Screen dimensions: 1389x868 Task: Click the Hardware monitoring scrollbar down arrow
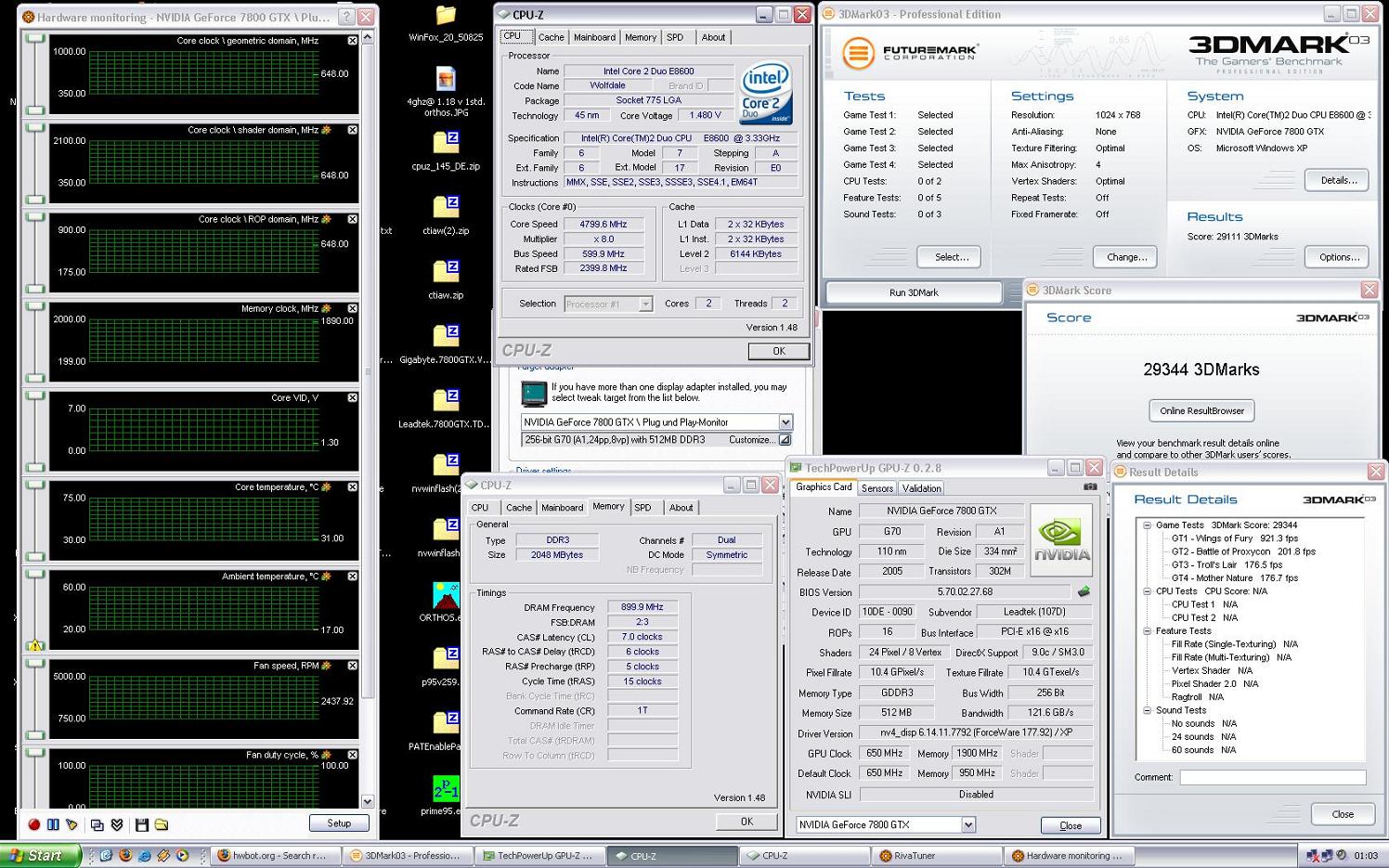[x=368, y=801]
